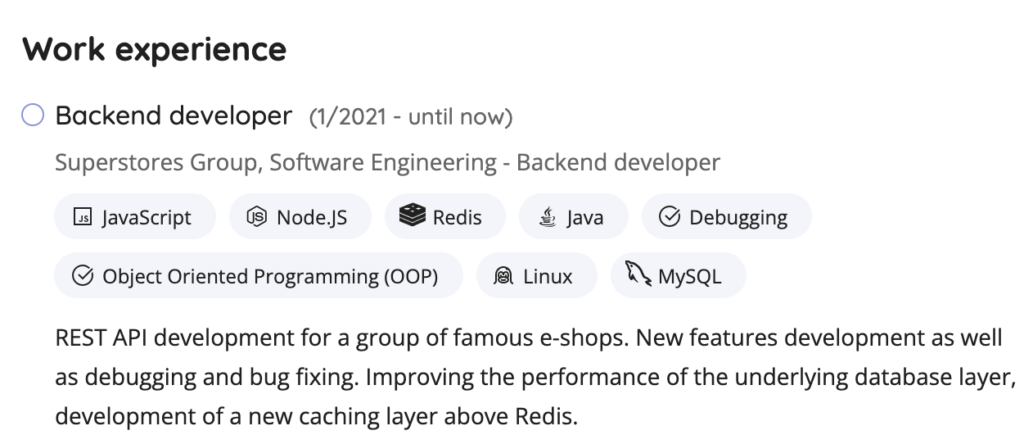Click the Backend developer job title
Viewport: 1024px width, 435px height.
(x=173, y=117)
